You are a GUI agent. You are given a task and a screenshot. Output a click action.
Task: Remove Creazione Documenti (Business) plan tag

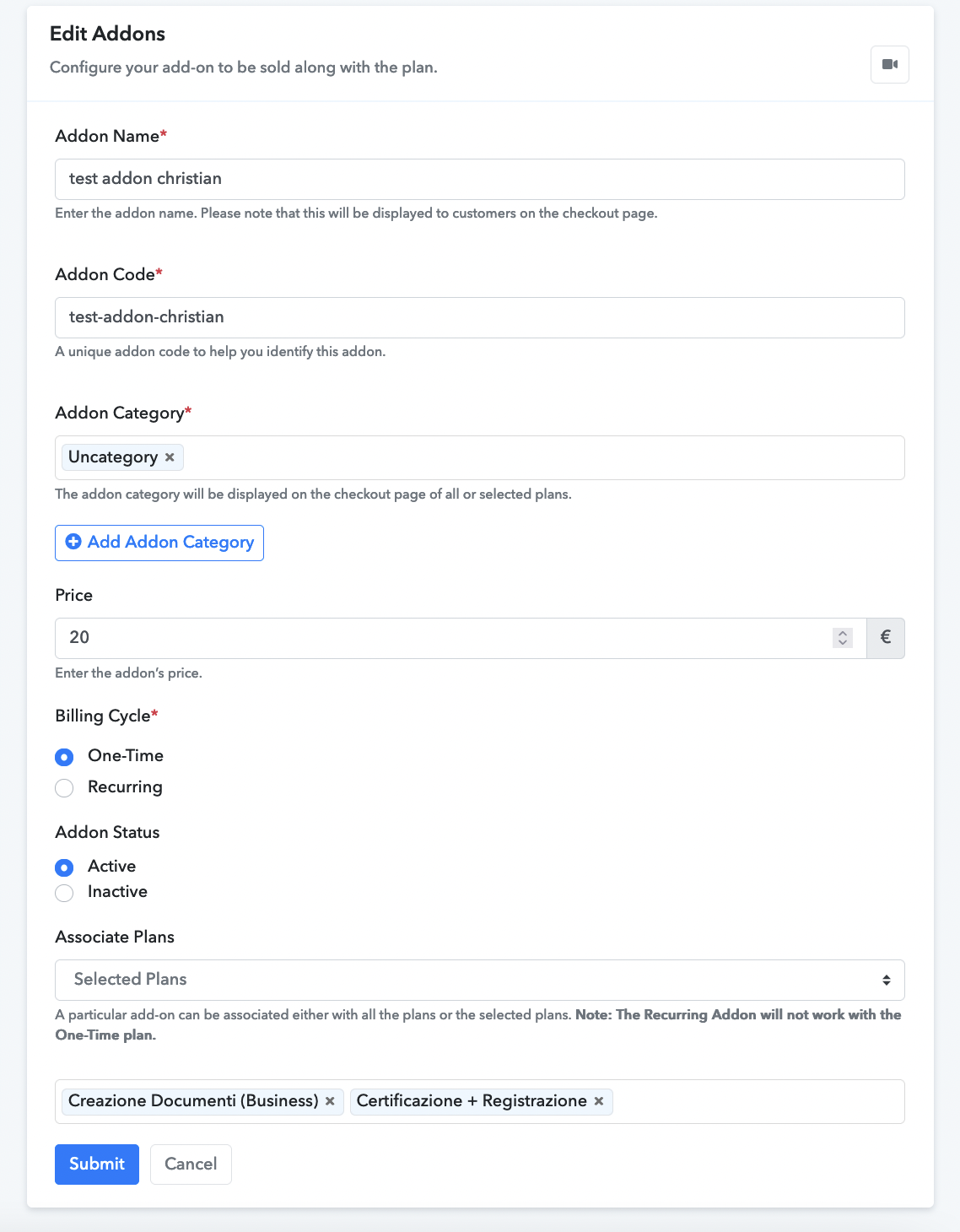pos(330,1101)
